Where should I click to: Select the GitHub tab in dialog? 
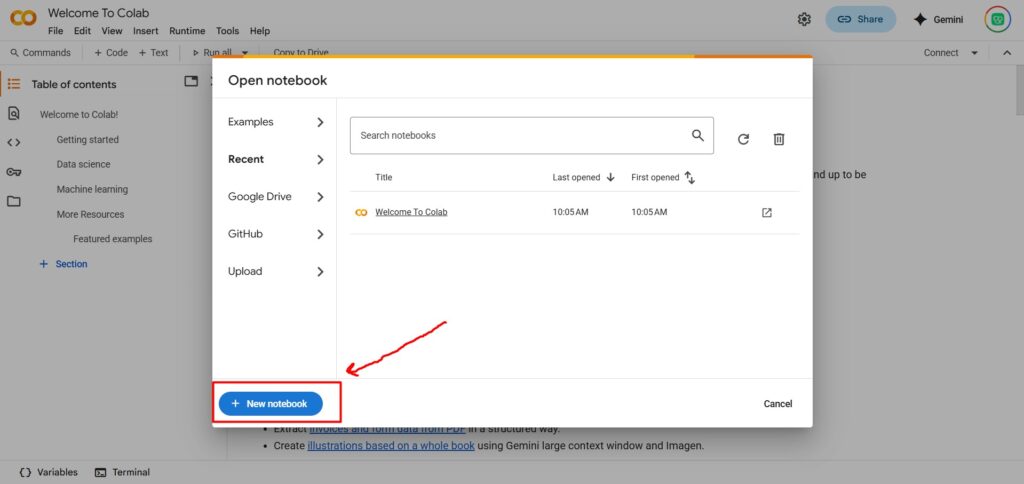click(x=275, y=234)
